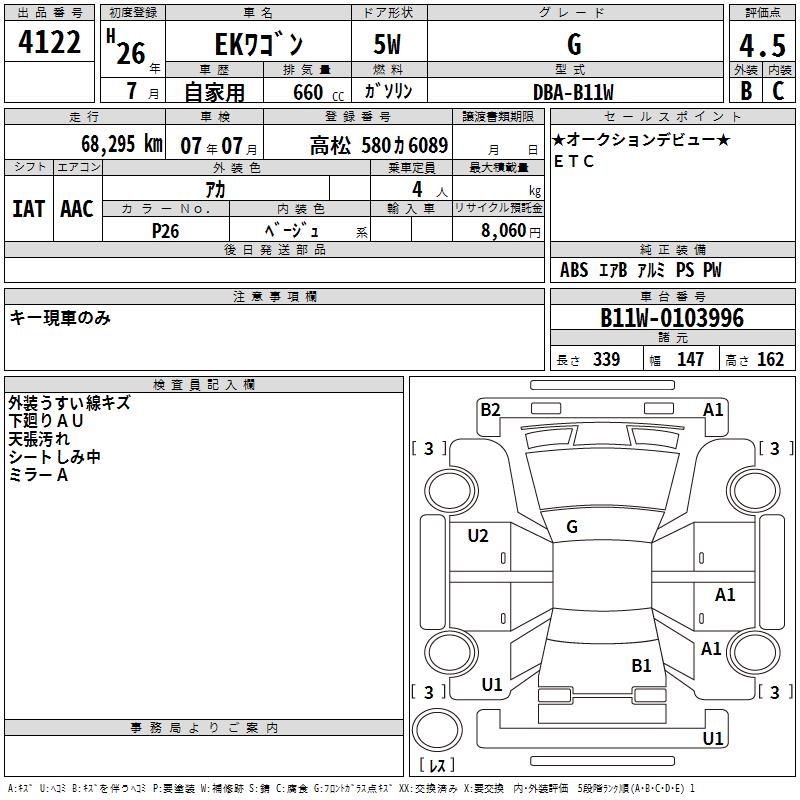The image size is (800, 800).
Task: Select the model code DBA-B11W
Action: tap(573, 92)
